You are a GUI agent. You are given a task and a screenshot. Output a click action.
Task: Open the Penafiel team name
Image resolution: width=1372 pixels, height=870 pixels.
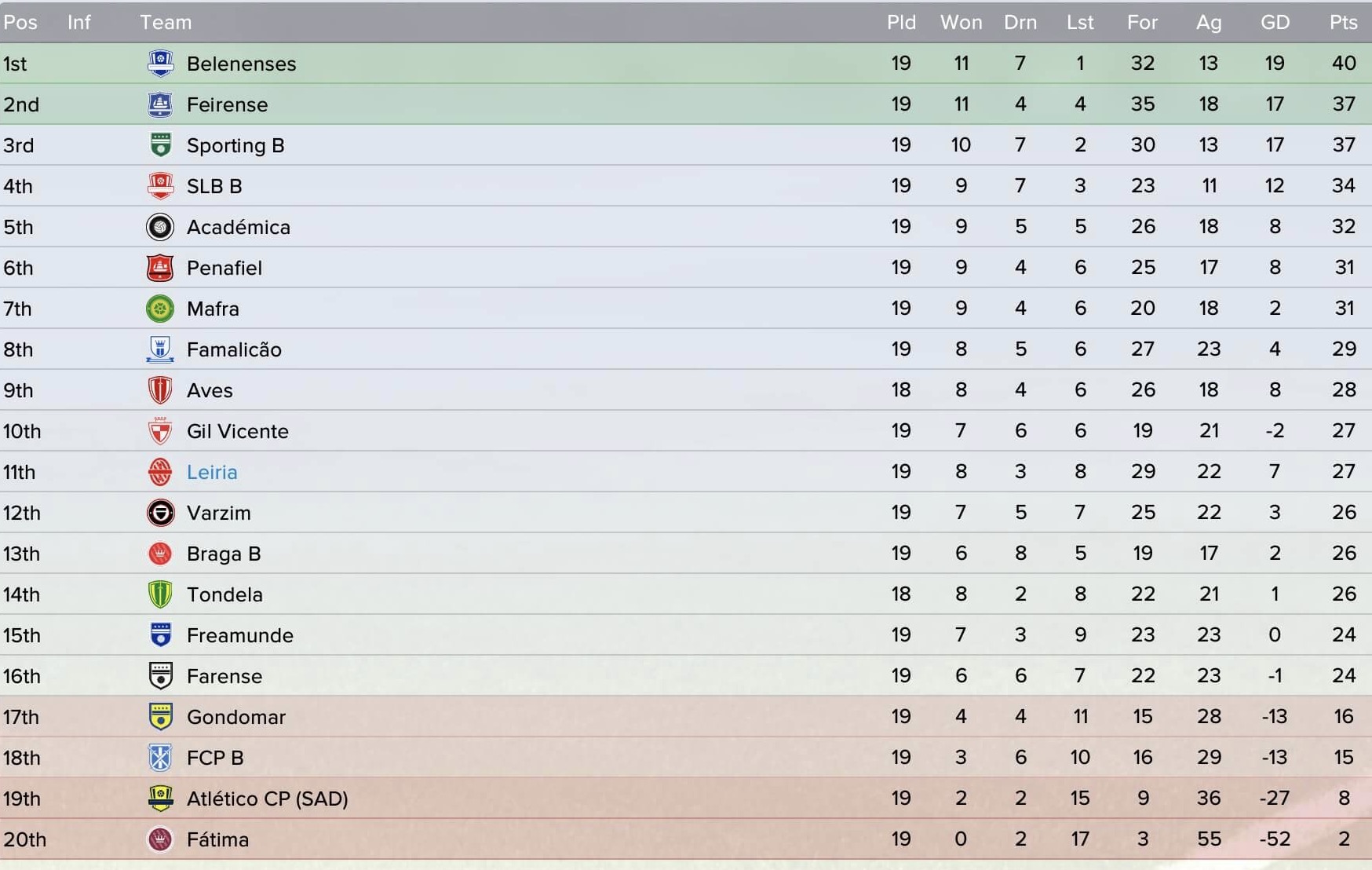pos(224,268)
